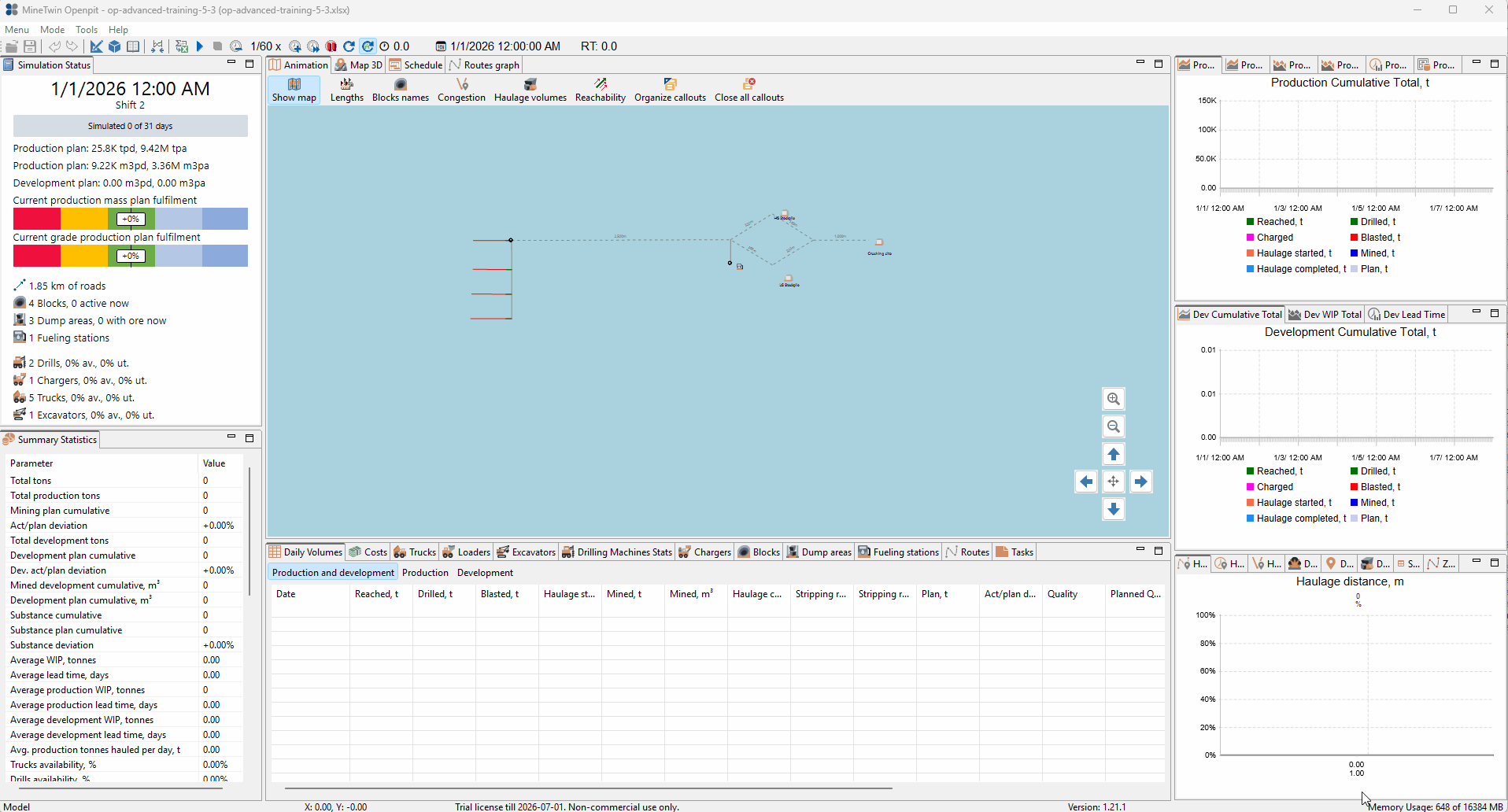Maximize the Daily Volumes panel
This screenshot has width=1508, height=812.
[1159, 551]
